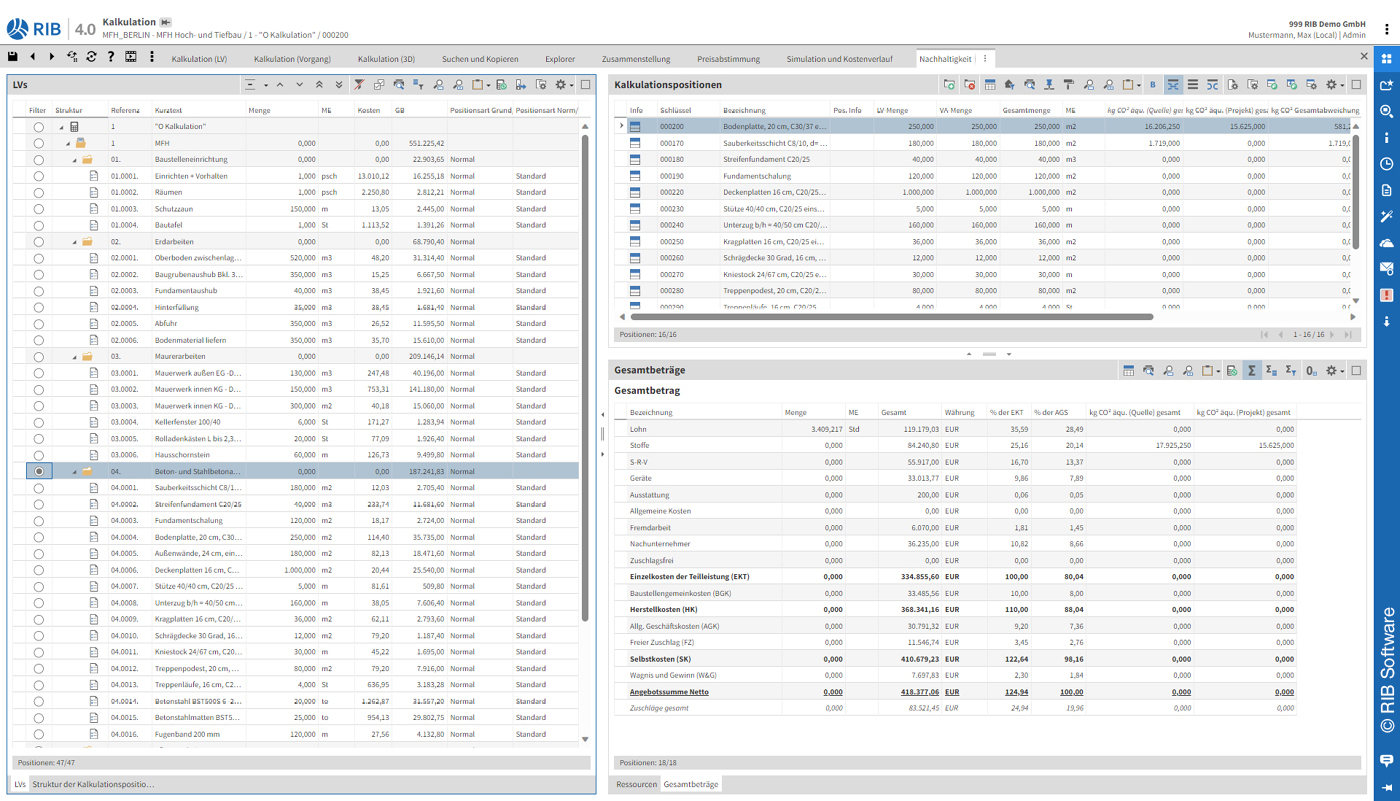Select the radio button for row 04 Beton- und Stahlbetona
The image size is (1400, 801).
39,471
